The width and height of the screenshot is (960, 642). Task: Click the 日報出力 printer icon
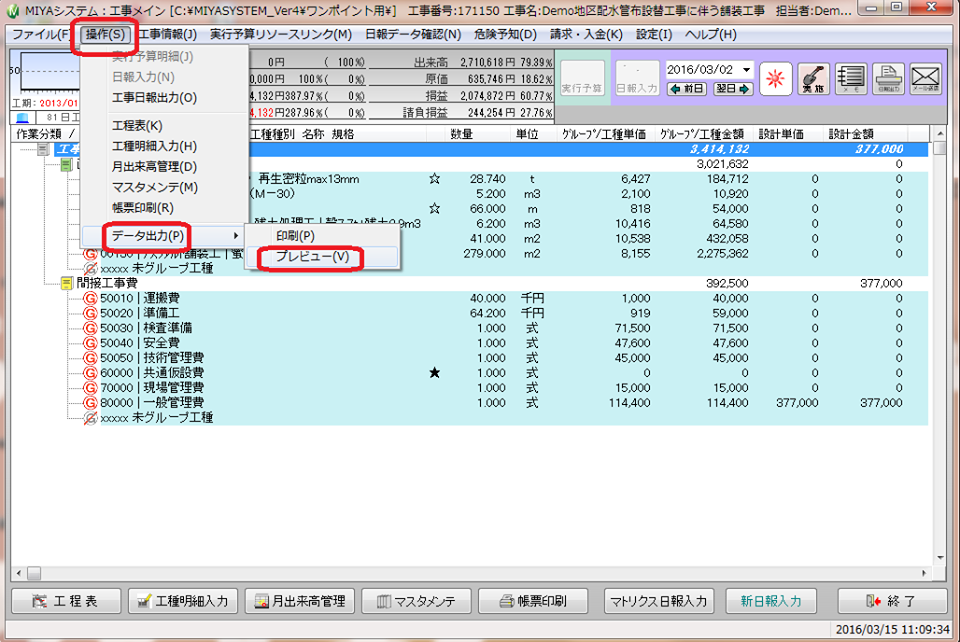pyautogui.click(x=888, y=79)
